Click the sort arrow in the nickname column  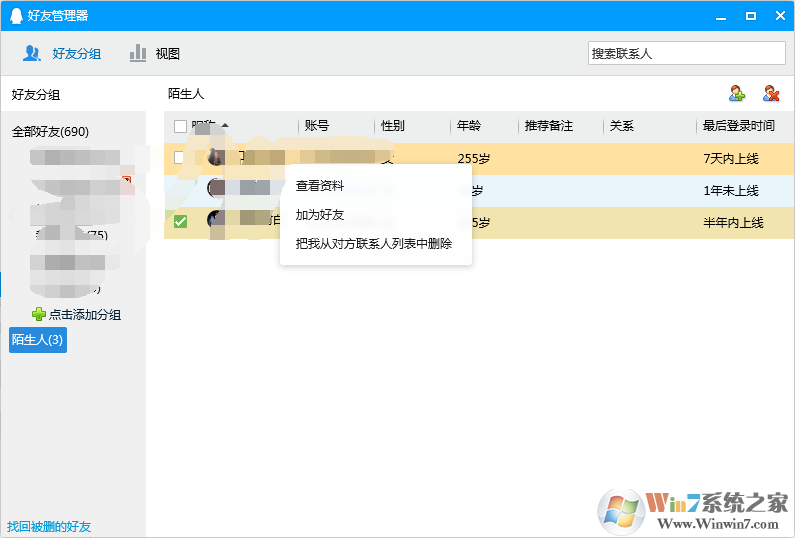(x=225, y=126)
